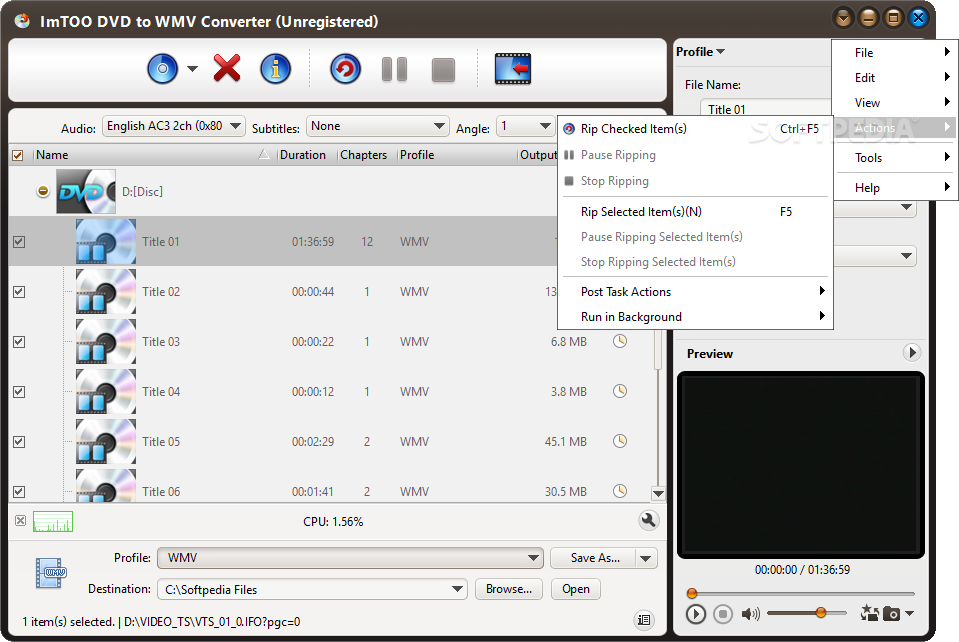The width and height of the screenshot is (959, 642).
Task: Open the Edit menu
Action: pos(894,78)
